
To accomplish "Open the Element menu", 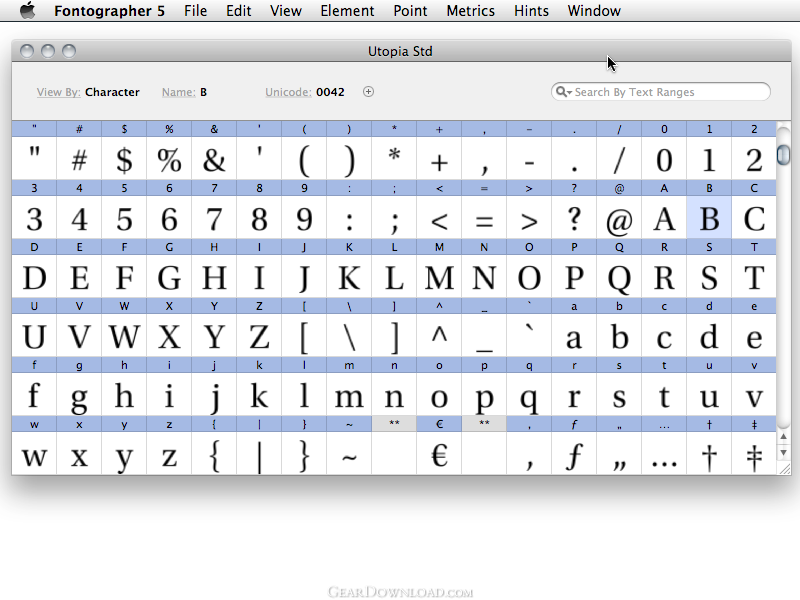I will 347,11.
